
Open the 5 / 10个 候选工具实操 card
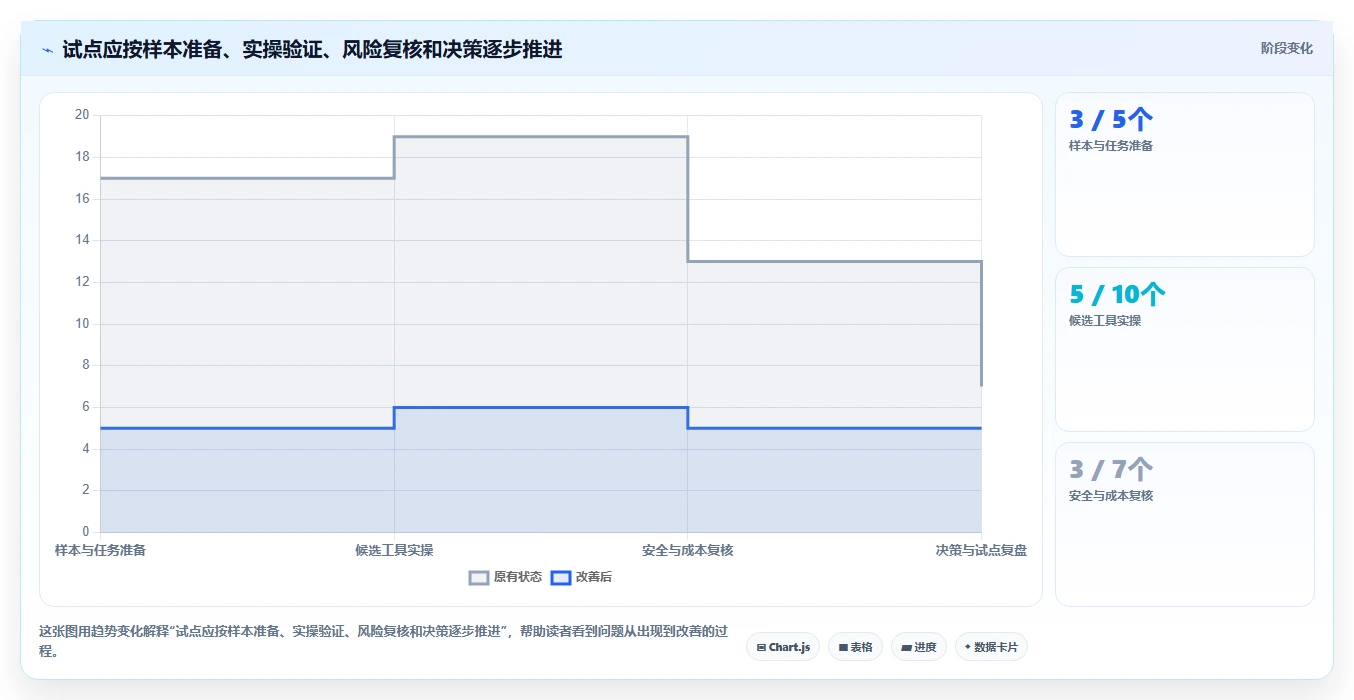[1185, 350]
